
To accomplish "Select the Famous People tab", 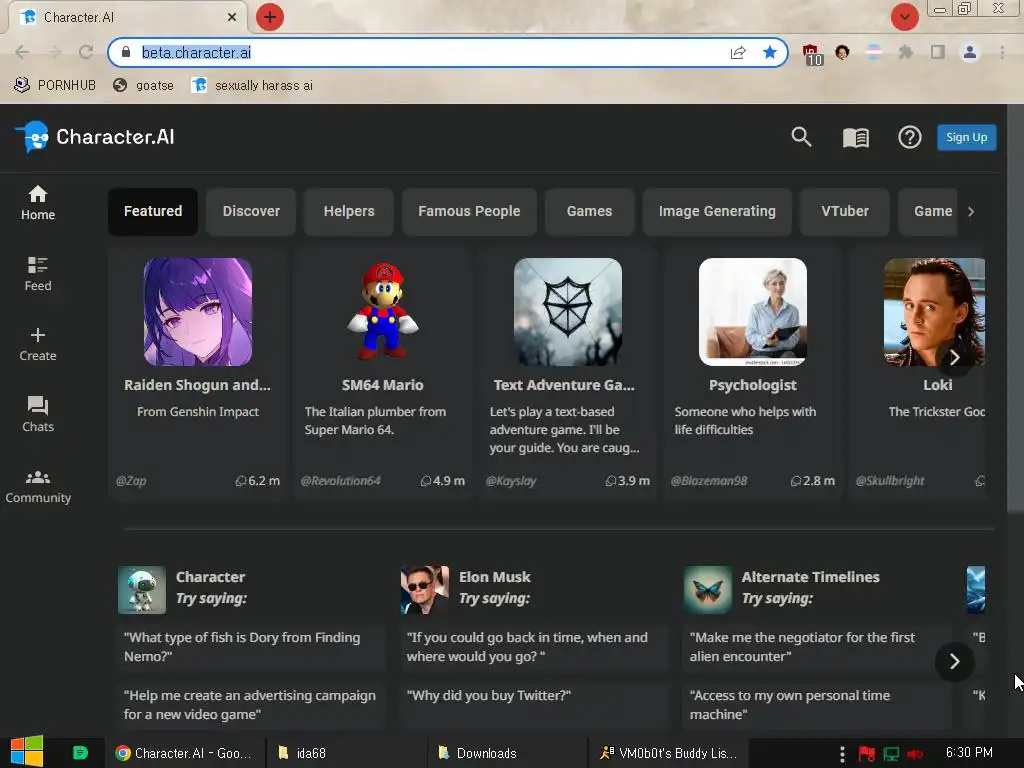I will tap(469, 212).
